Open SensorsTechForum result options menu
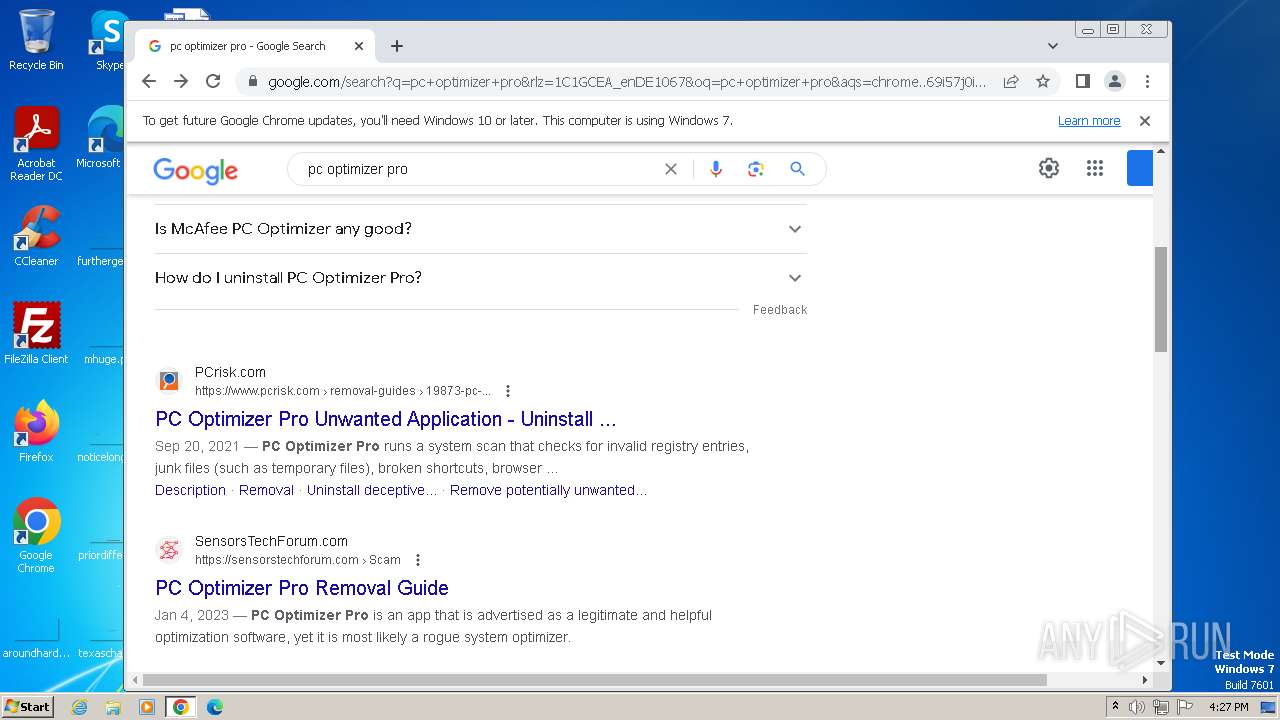1280x720 pixels. tap(418, 560)
